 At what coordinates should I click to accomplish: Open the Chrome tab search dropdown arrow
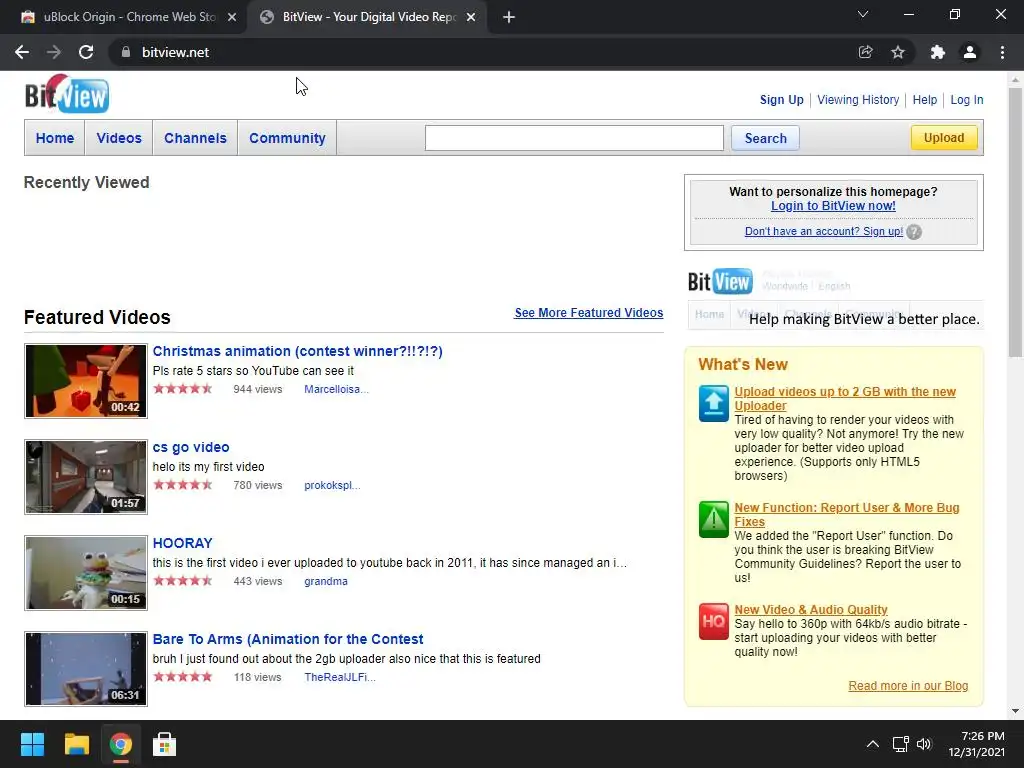pyautogui.click(x=863, y=14)
